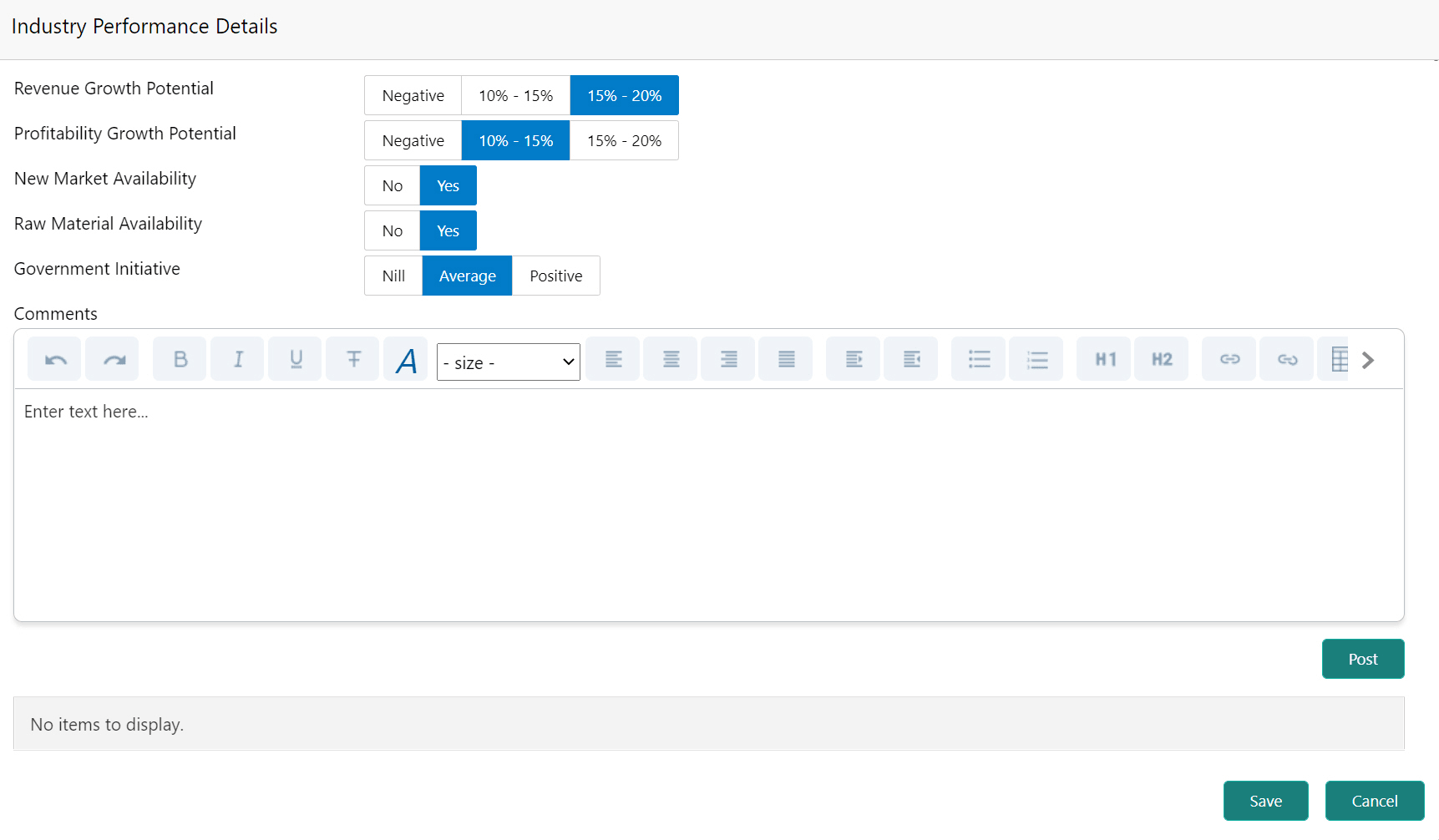Screen dimensions: 1439x840
Task: Expand more toolbar options with the chevron
Action: [1367, 360]
